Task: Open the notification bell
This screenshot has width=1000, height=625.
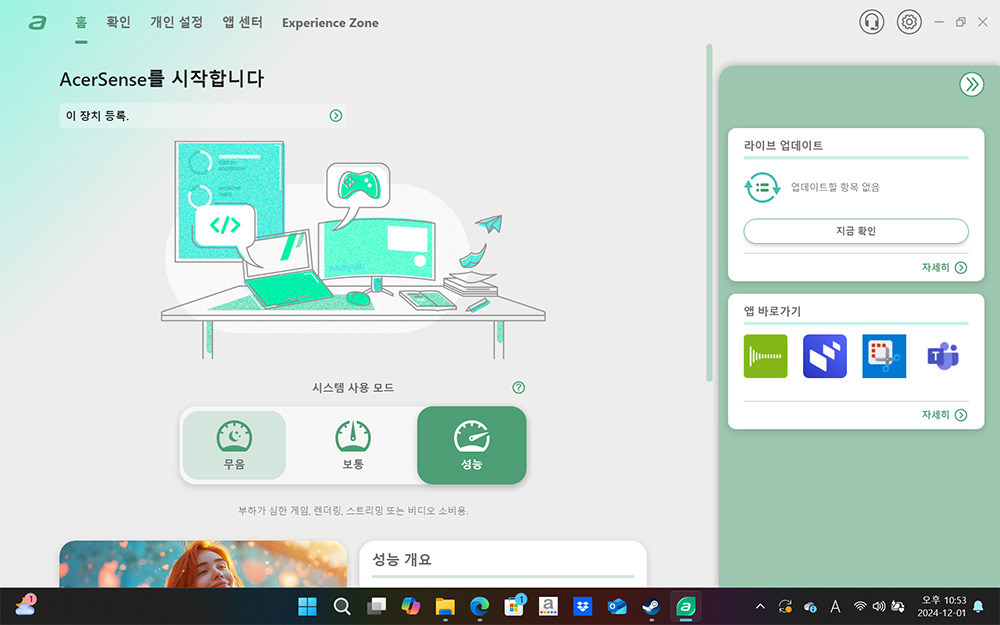Action: pyautogui.click(x=978, y=607)
